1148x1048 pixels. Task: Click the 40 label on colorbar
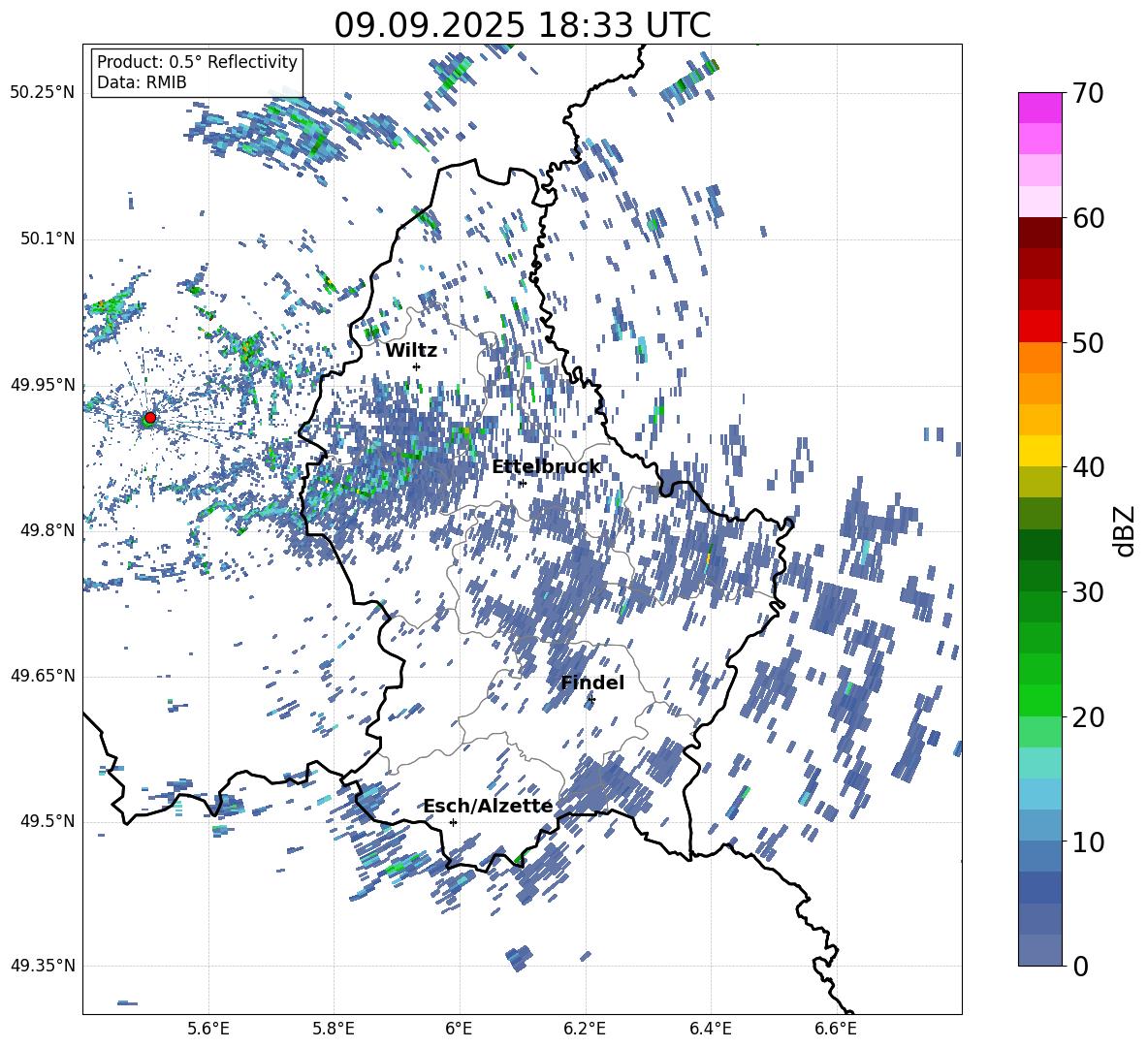tap(1088, 467)
